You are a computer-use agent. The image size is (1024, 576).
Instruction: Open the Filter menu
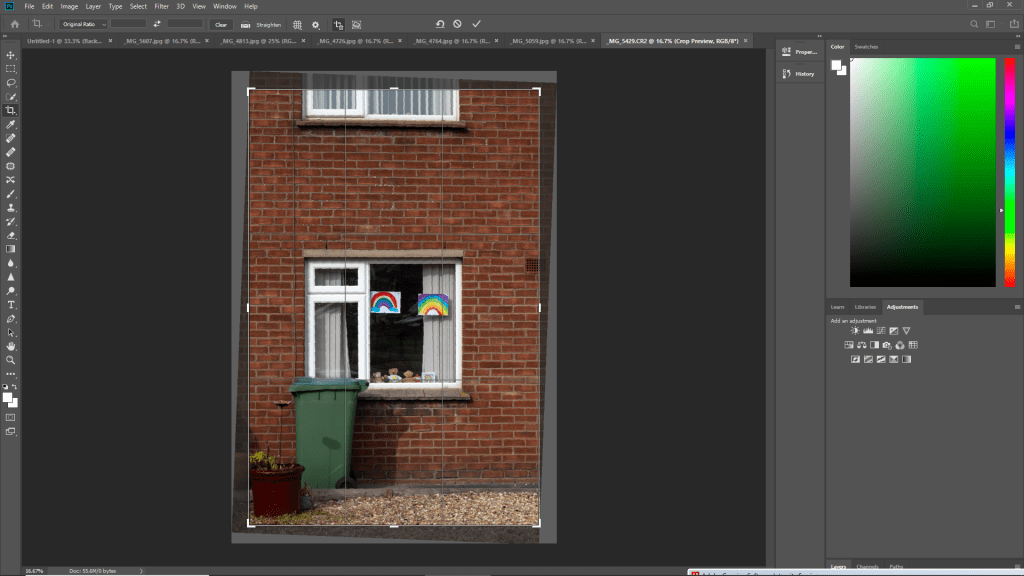(x=161, y=6)
